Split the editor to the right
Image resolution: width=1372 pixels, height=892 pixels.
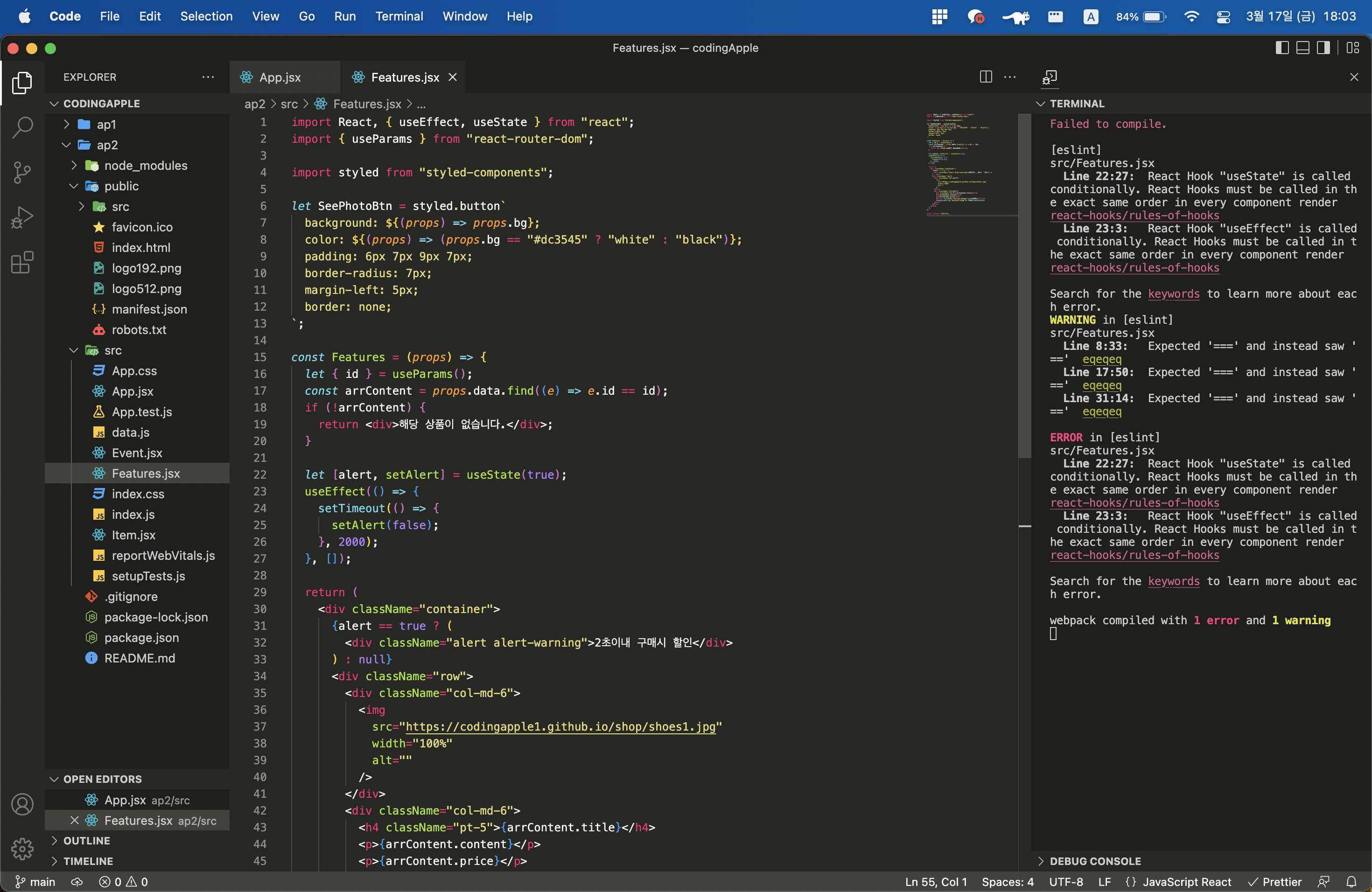point(986,77)
